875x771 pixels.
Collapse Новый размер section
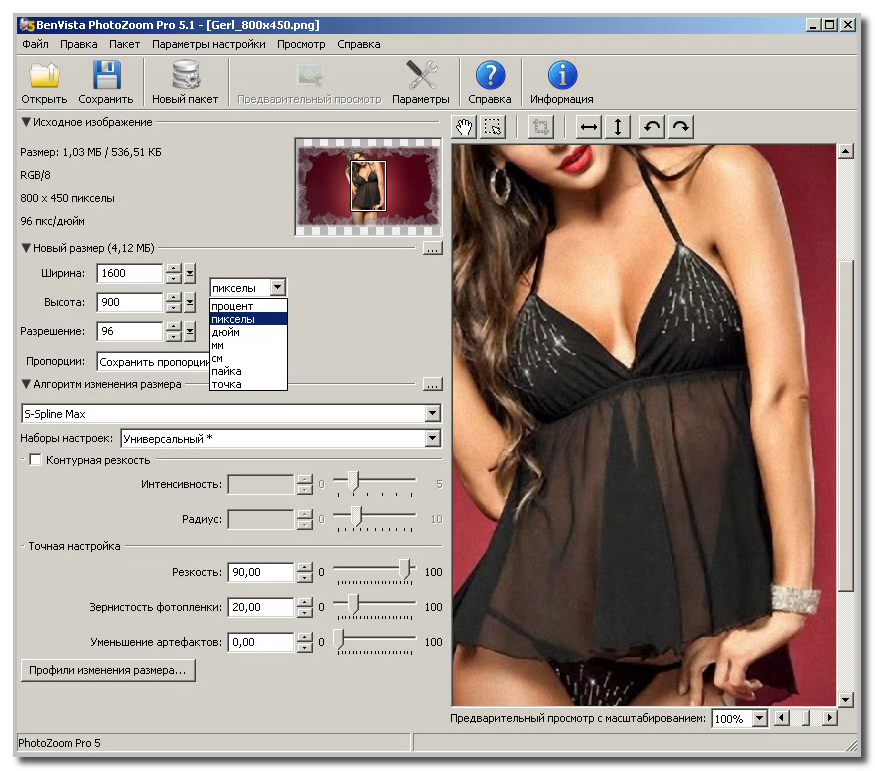[x=26, y=248]
